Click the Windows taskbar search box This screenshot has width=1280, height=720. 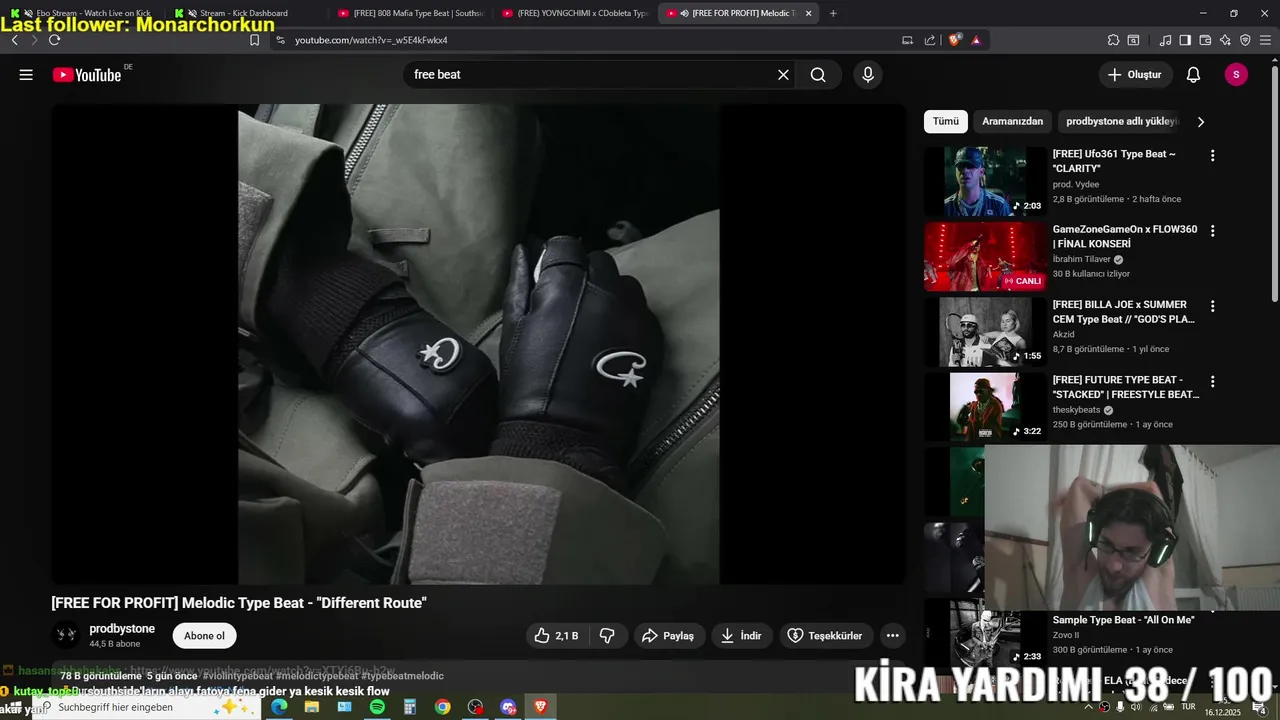145,707
